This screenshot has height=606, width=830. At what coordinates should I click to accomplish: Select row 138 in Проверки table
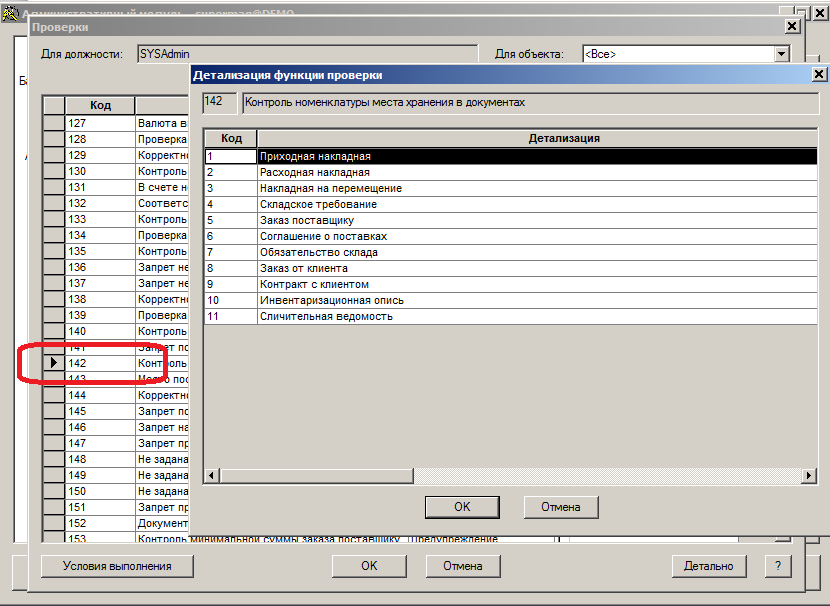click(115, 299)
